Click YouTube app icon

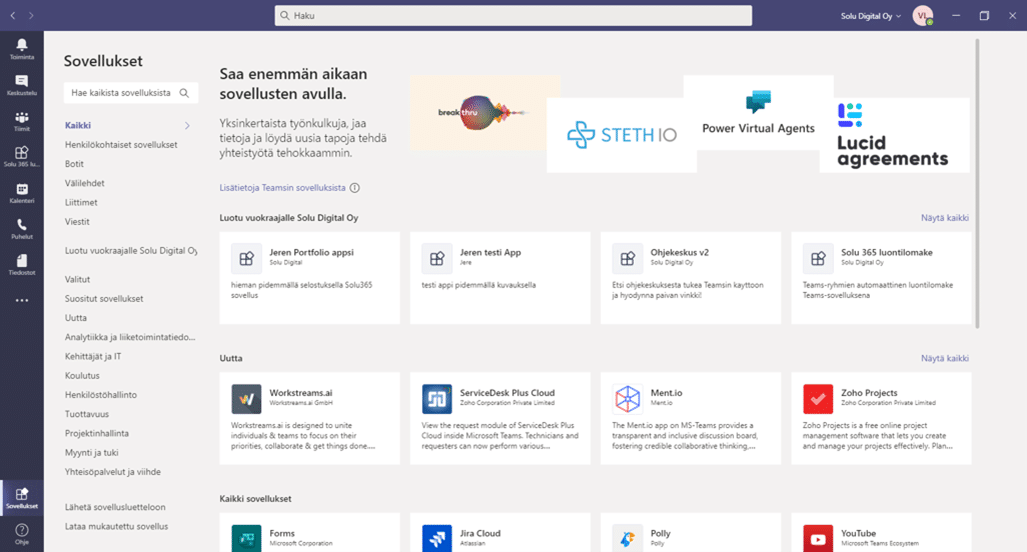818,538
